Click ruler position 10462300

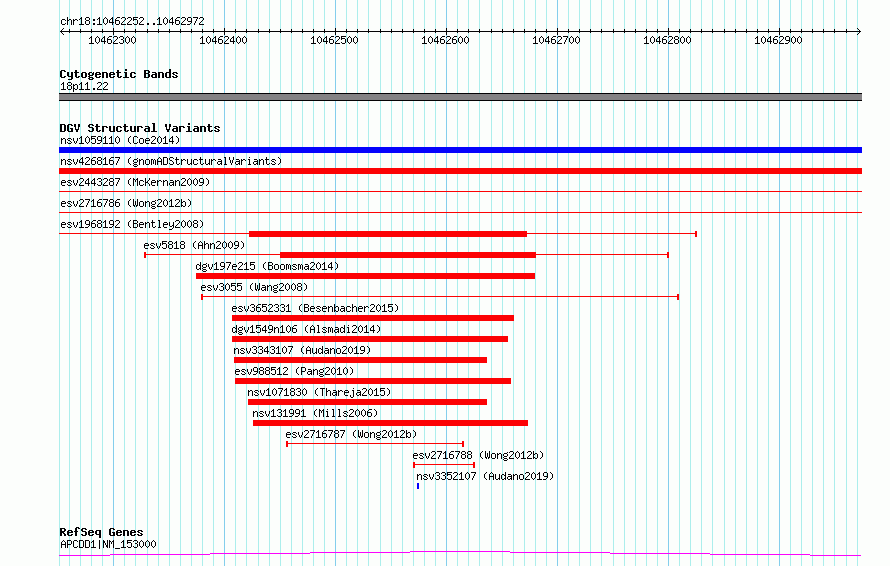[x=112, y=40]
